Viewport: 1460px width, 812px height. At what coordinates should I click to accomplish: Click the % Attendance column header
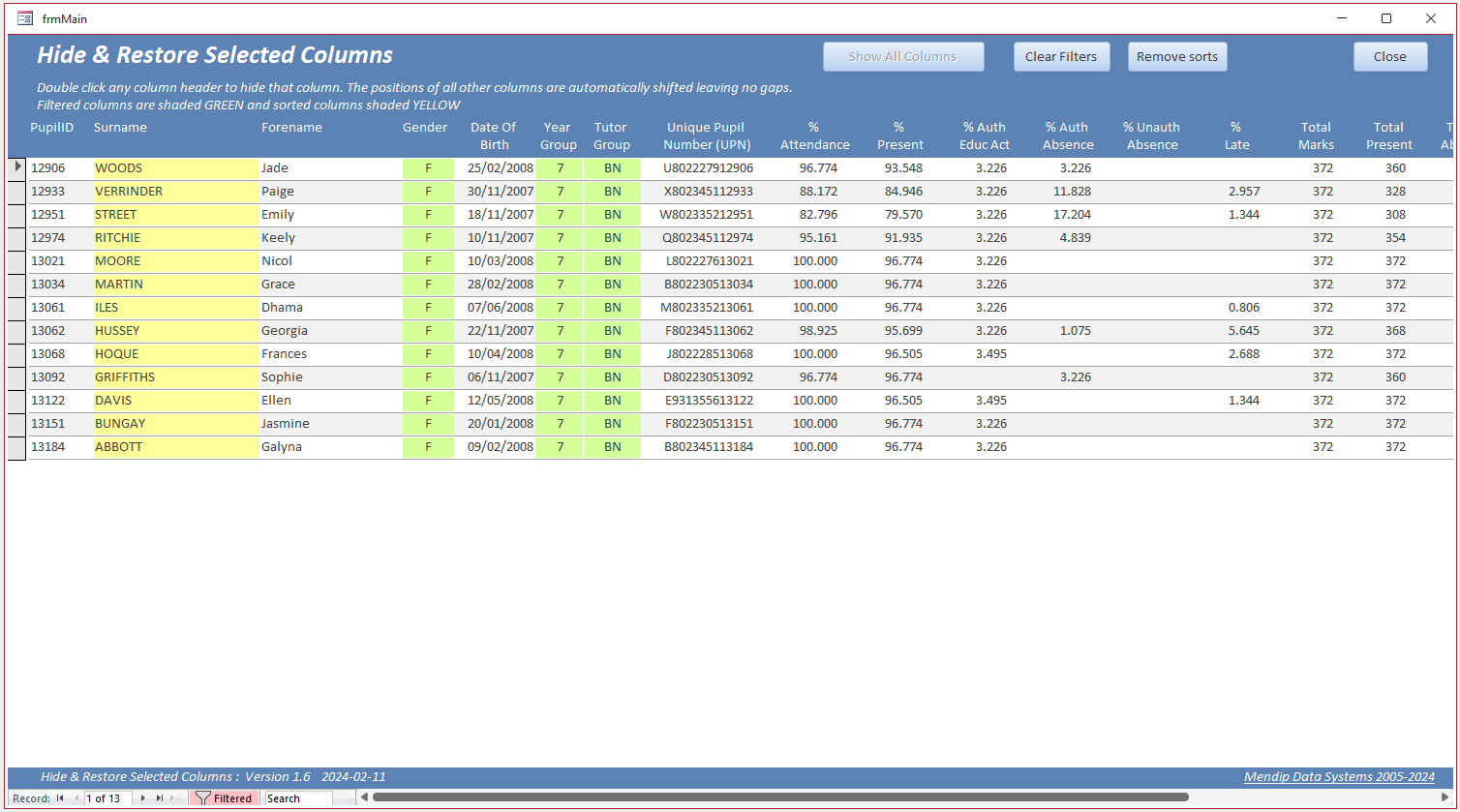[814, 136]
